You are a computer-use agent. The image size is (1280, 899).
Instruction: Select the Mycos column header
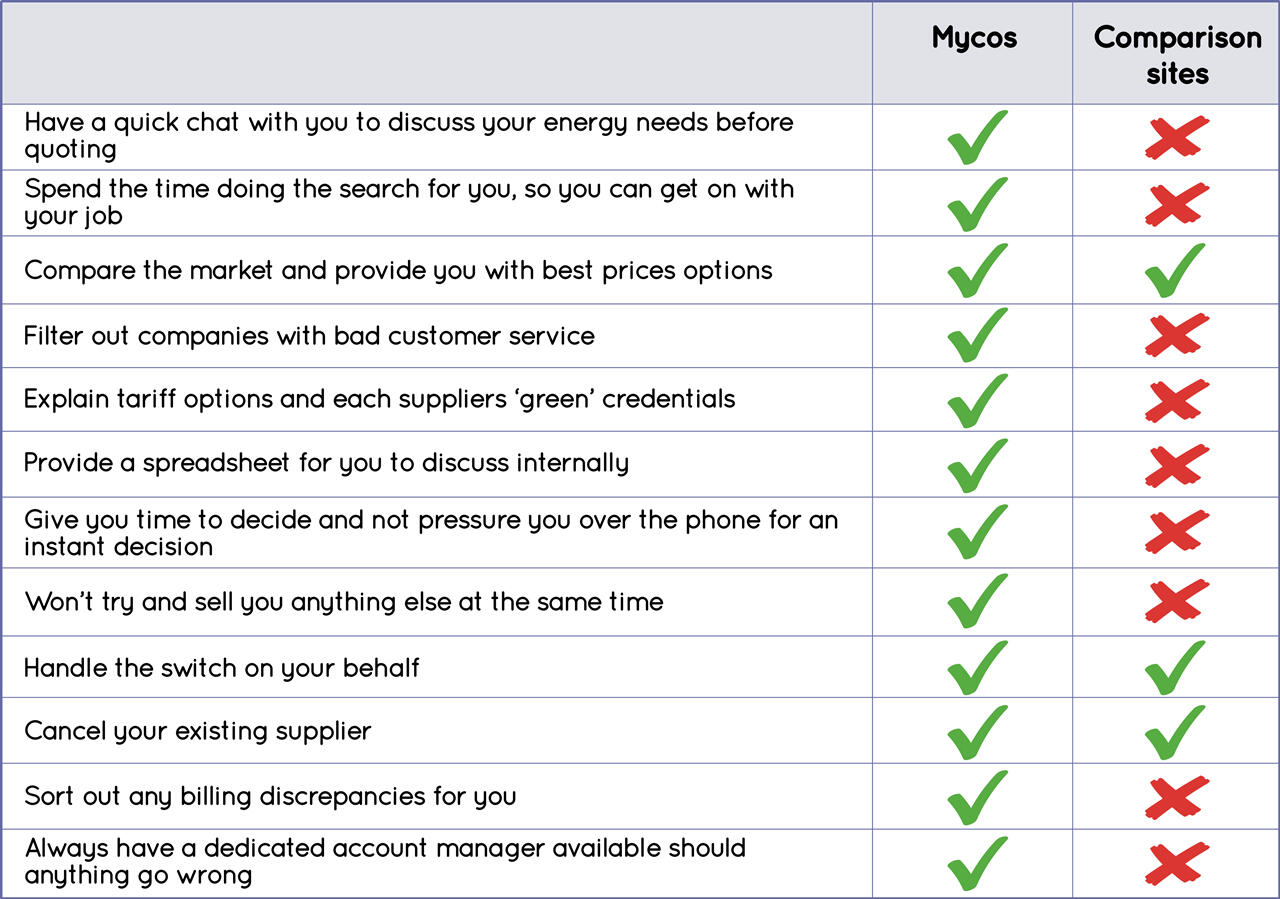pos(974,39)
